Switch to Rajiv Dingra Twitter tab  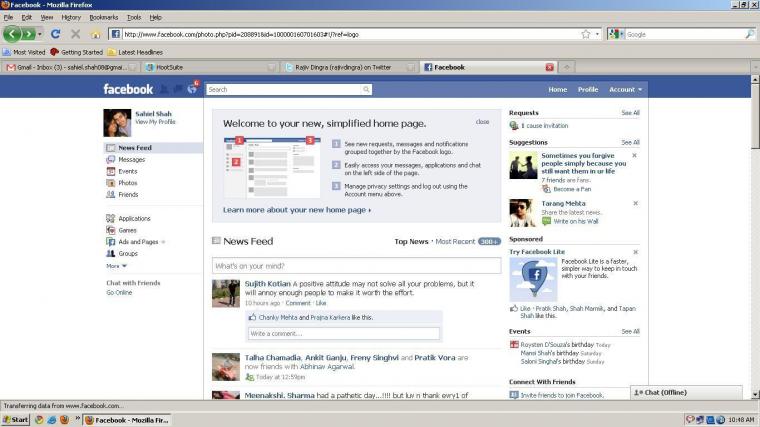349,67
